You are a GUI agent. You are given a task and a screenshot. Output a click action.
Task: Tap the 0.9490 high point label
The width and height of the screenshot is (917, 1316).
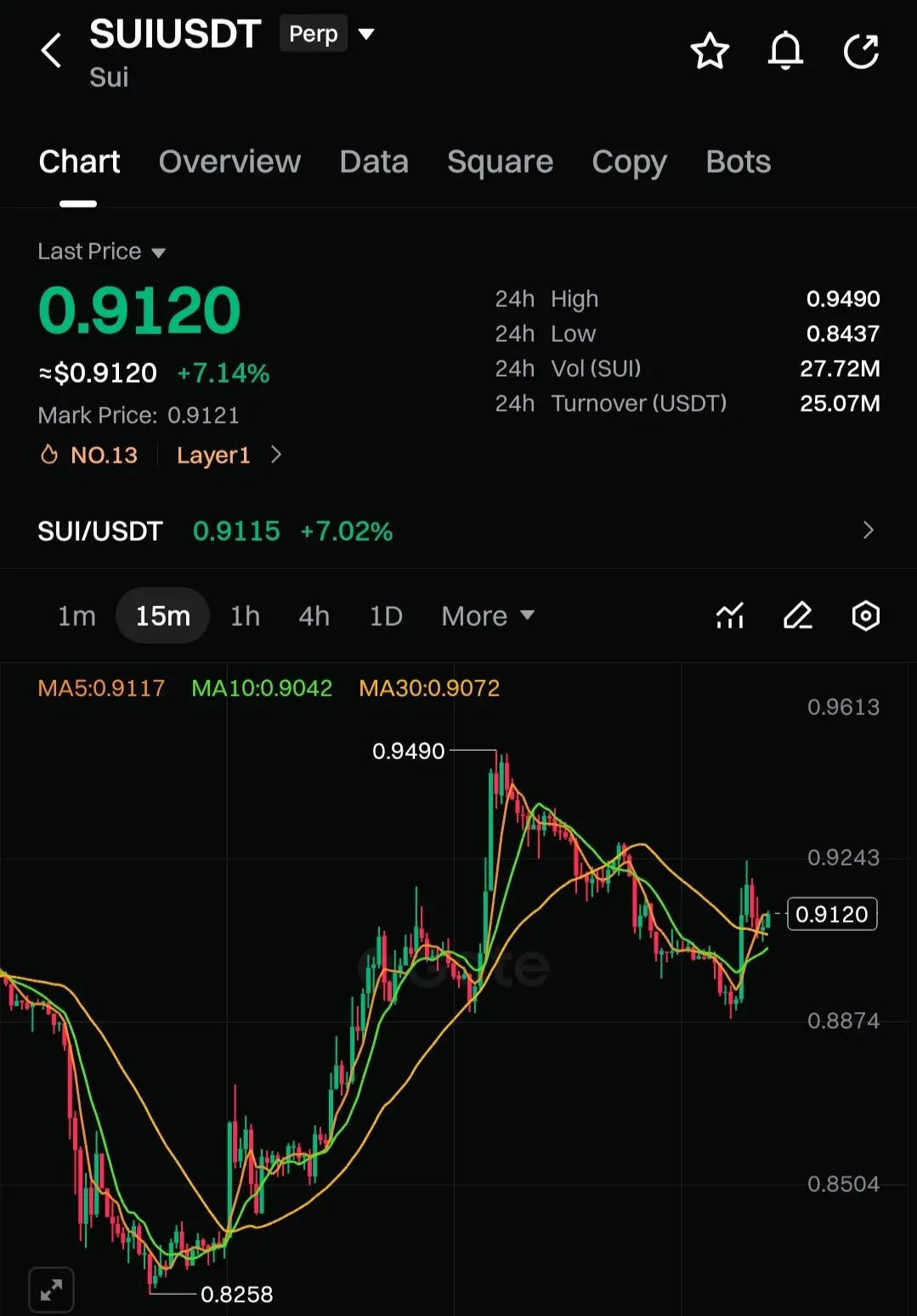[x=409, y=751]
